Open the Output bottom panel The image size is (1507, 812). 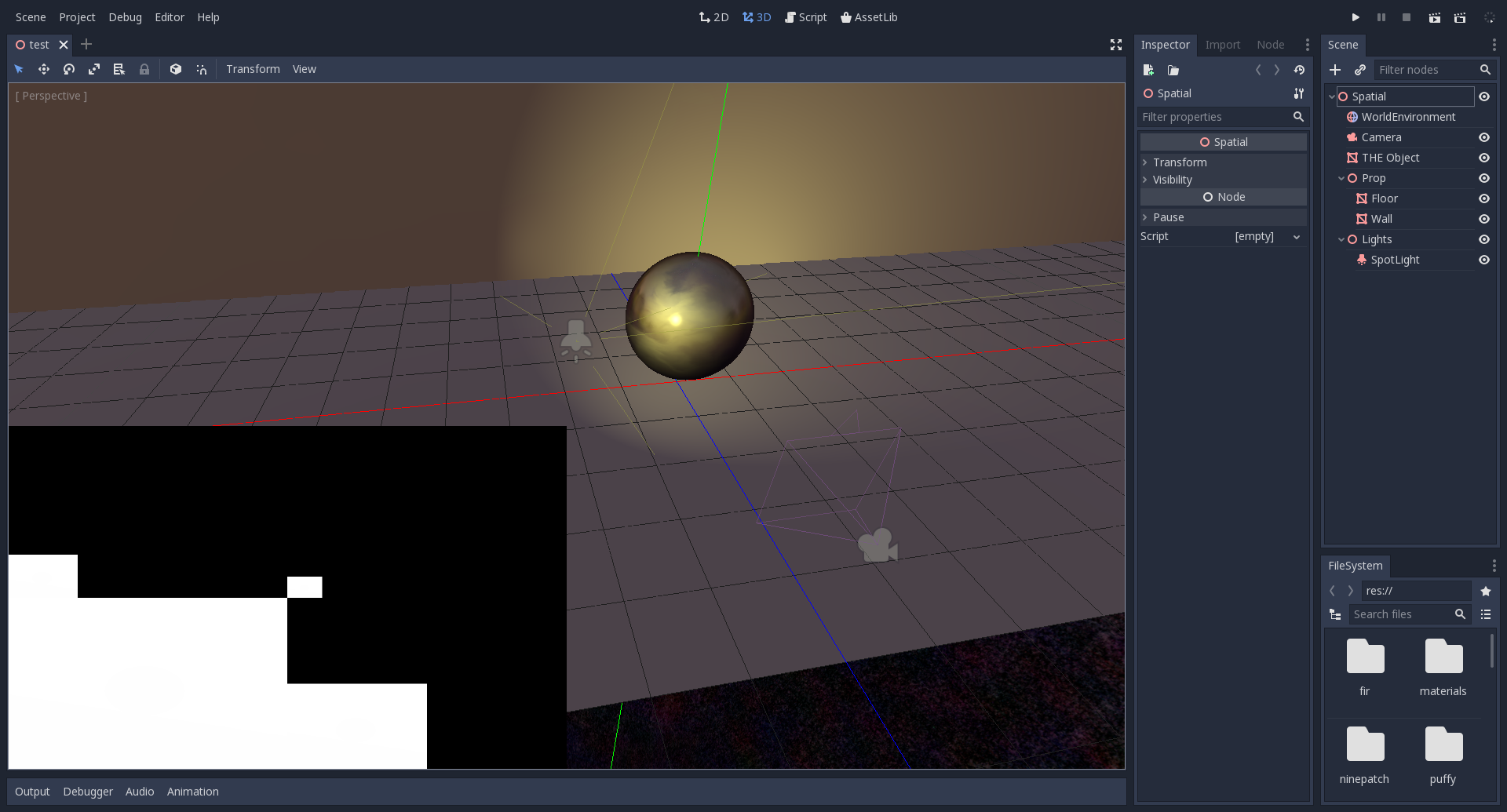32,792
